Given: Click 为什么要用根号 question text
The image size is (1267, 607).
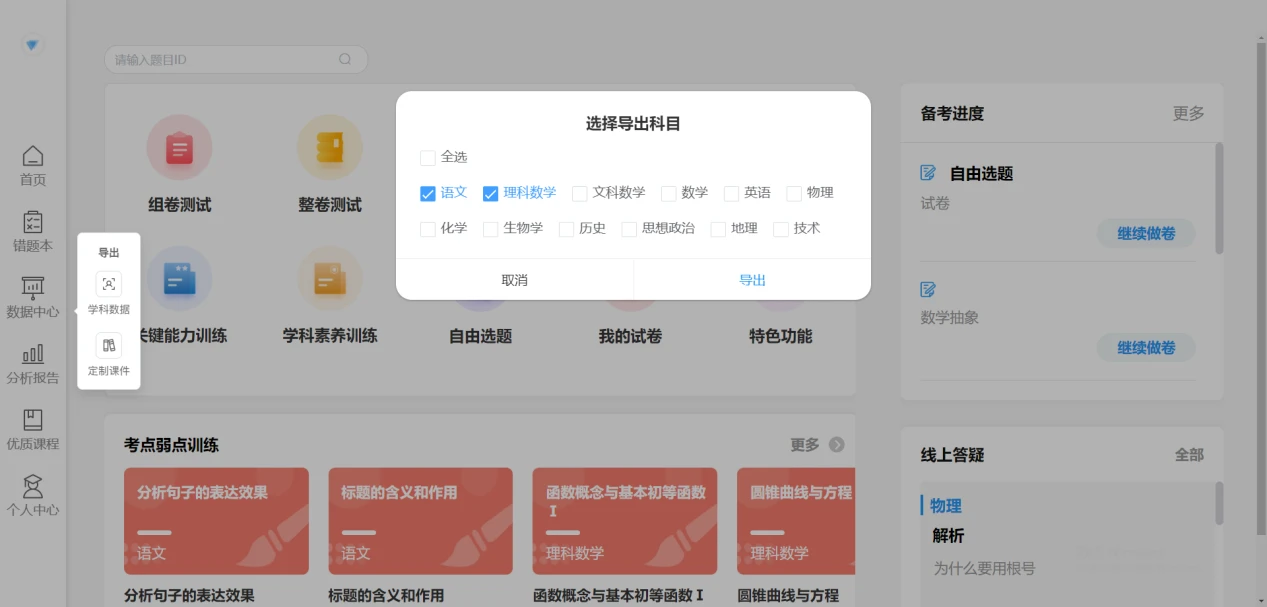Looking at the screenshot, I should tap(984, 569).
